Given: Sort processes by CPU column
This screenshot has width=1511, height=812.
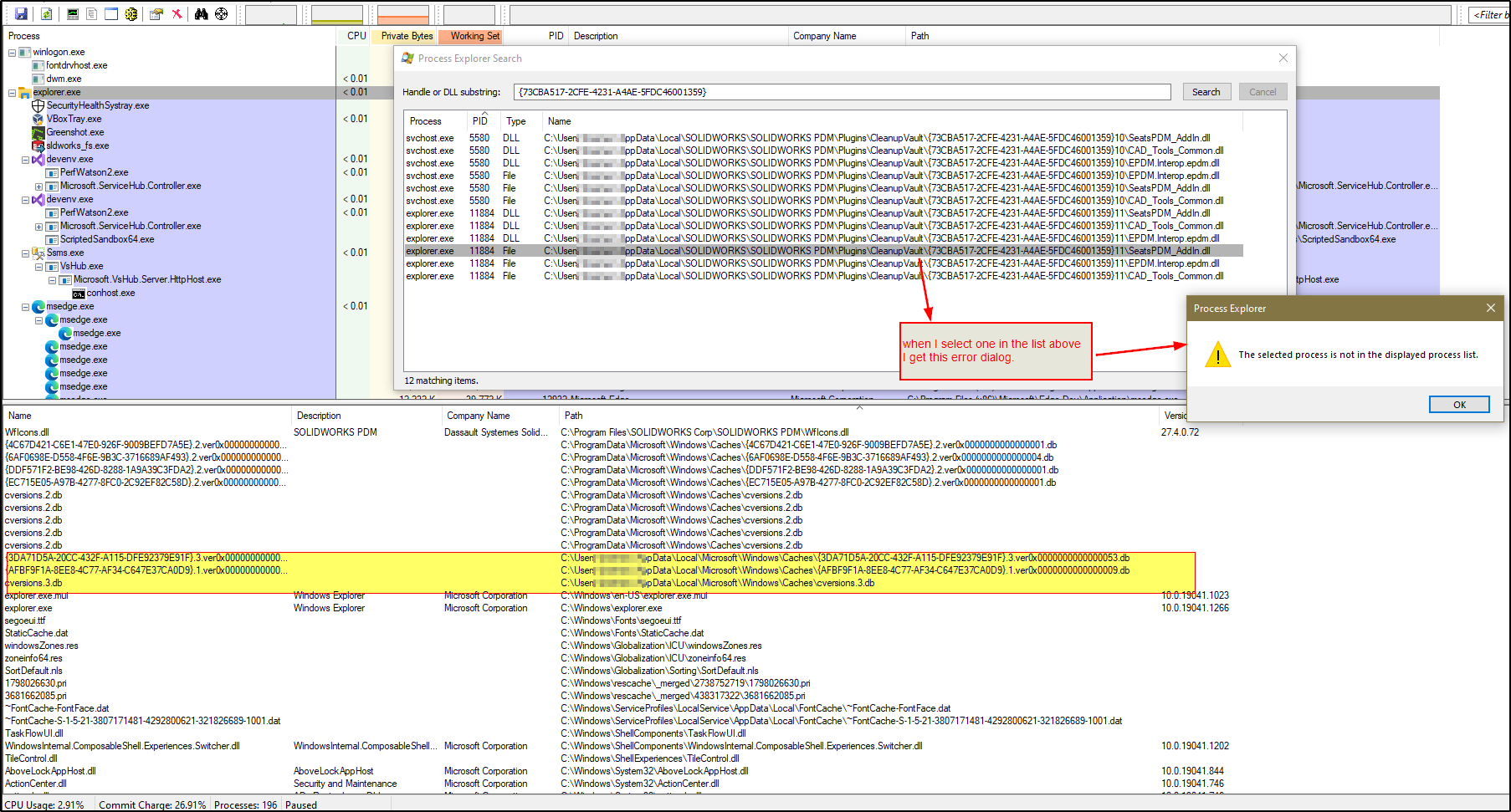Looking at the screenshot, I should tap(355, 36).
